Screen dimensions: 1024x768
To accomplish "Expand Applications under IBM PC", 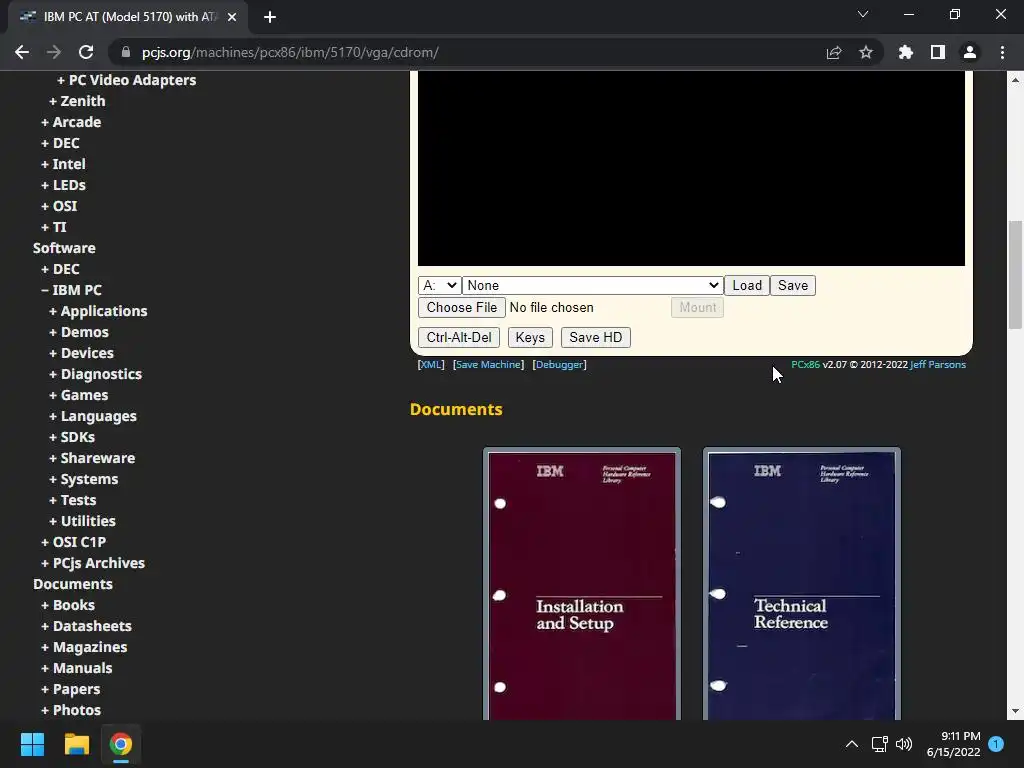I will coord(98,311).
